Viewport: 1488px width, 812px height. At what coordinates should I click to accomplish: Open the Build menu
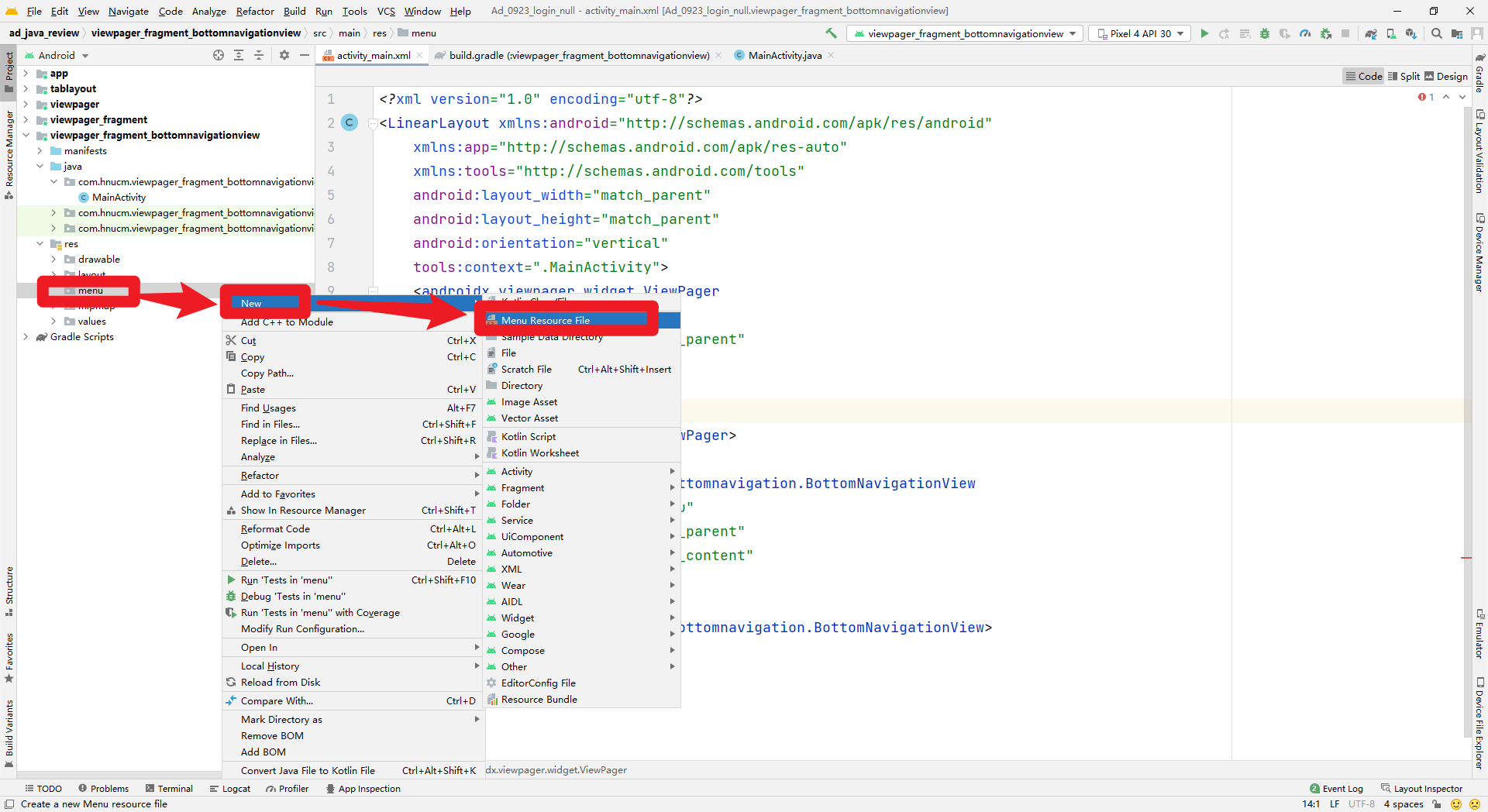[294, 11]
